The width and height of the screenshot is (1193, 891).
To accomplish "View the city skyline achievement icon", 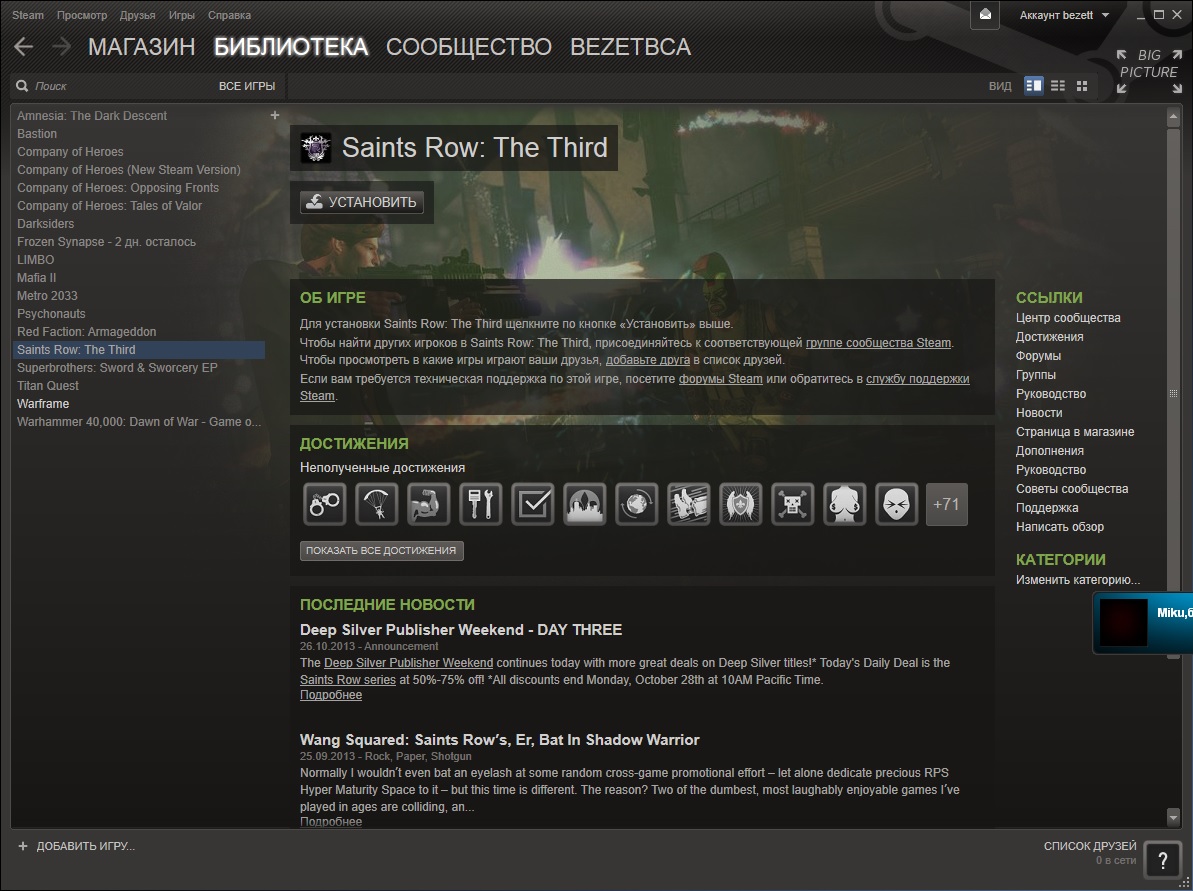I will point(584,504).
